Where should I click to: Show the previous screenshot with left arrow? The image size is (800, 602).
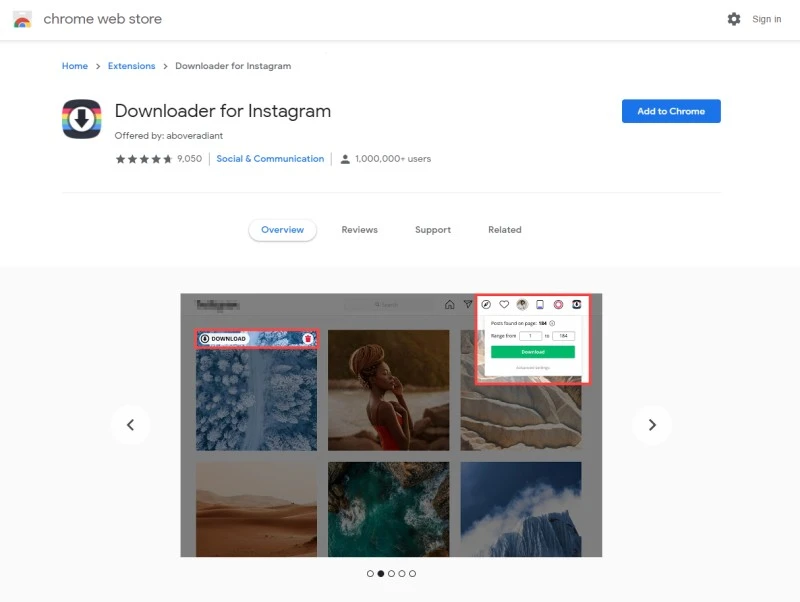130,425
